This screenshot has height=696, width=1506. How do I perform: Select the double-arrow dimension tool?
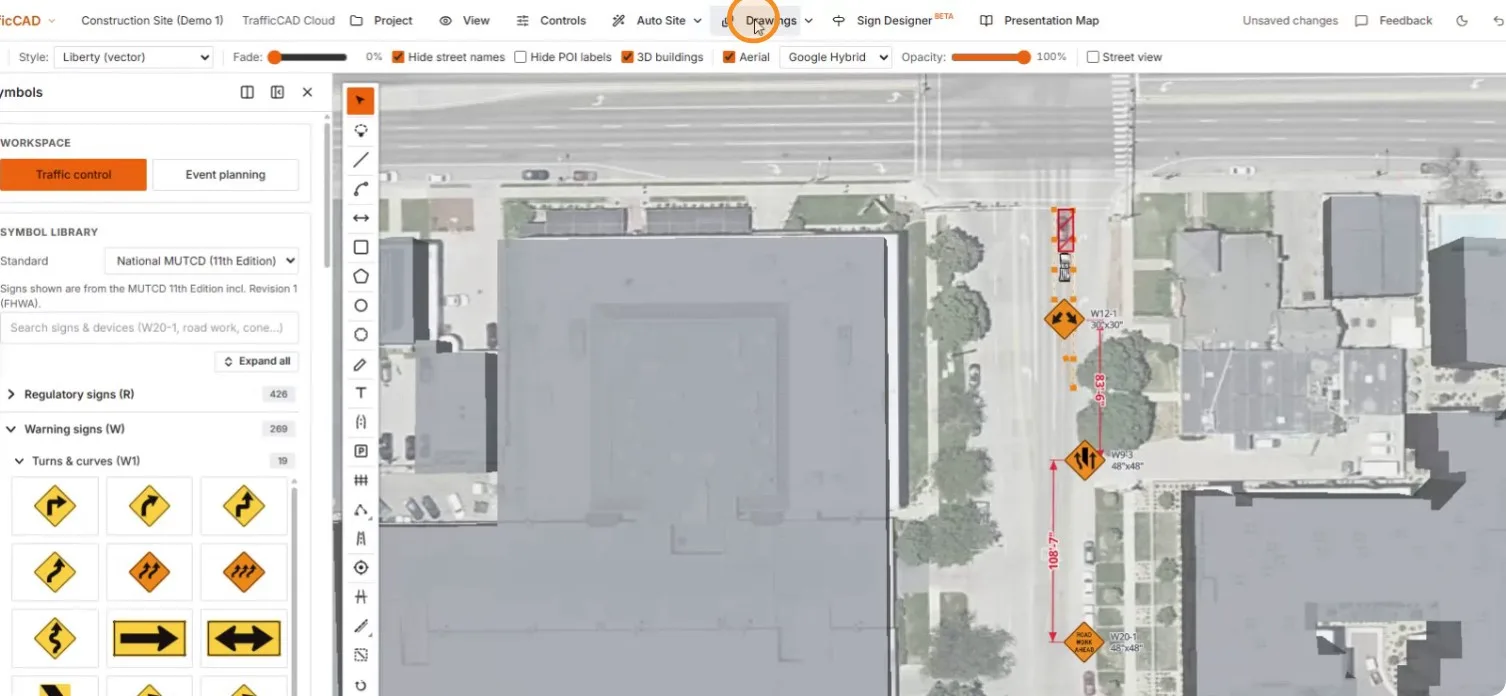361,218
